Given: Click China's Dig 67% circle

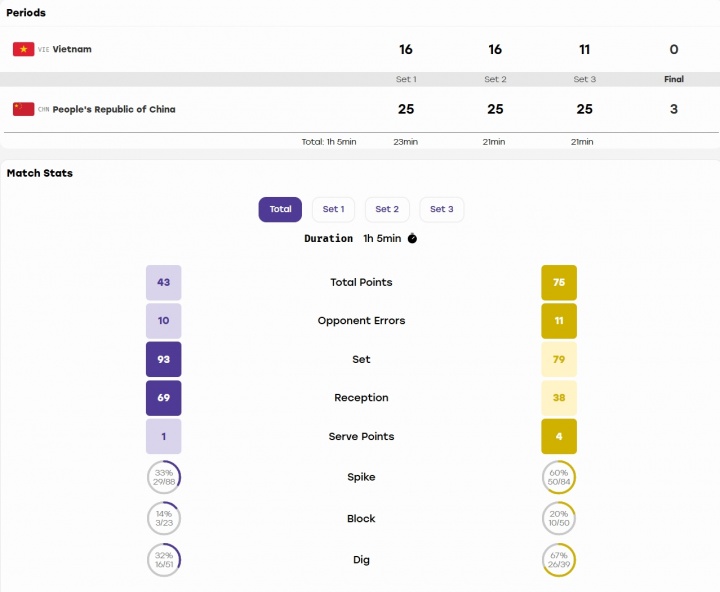Looking at the screenshot, I should click(x=559, y=560).
